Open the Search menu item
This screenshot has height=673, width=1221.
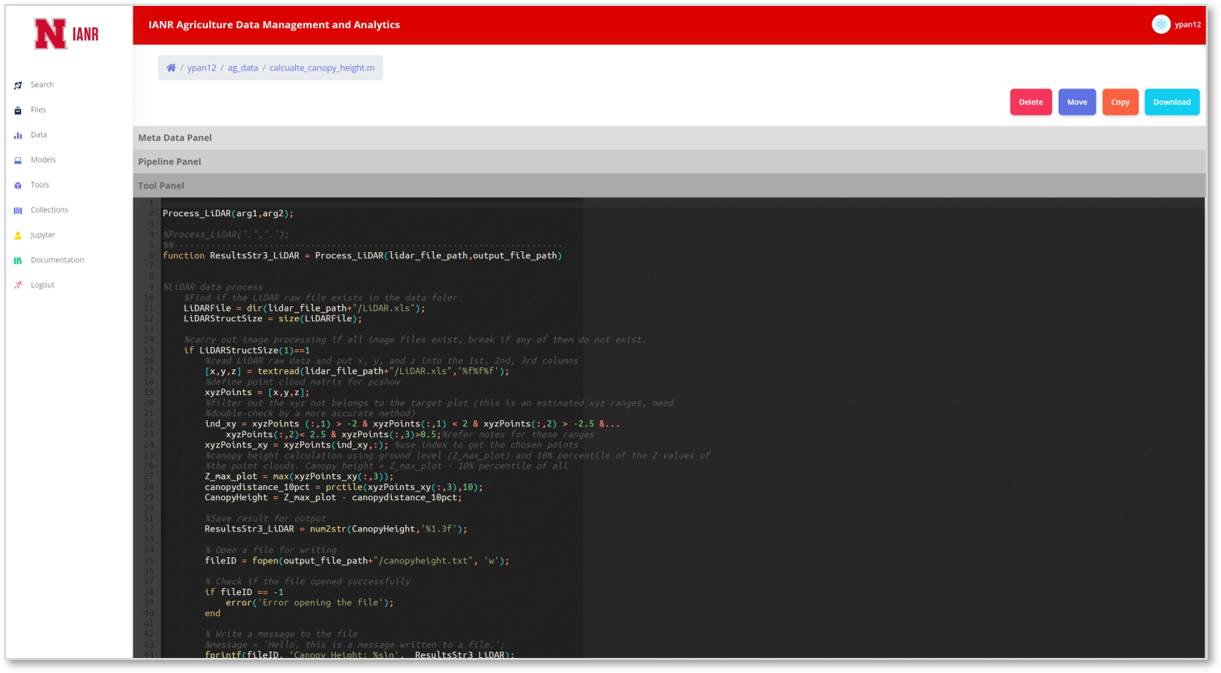pyautogui.click(x=42, y=85)
